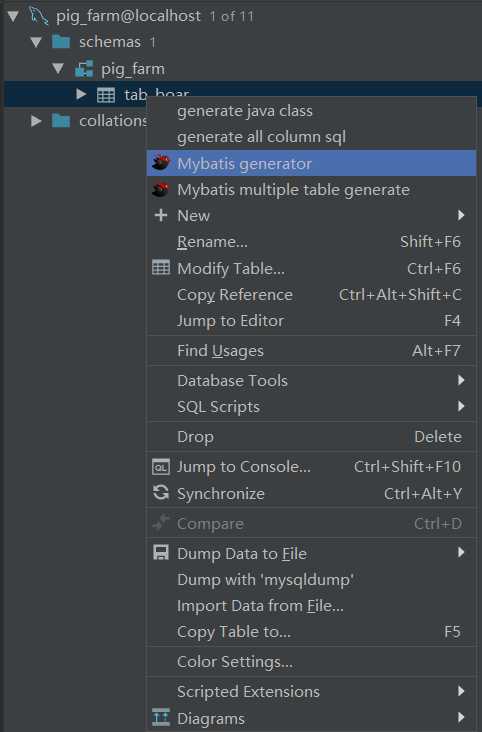This screenshot has width=482, height=732.
Task: Click the Mybatis generator bird icon
Action: click(x=161, y=163)
